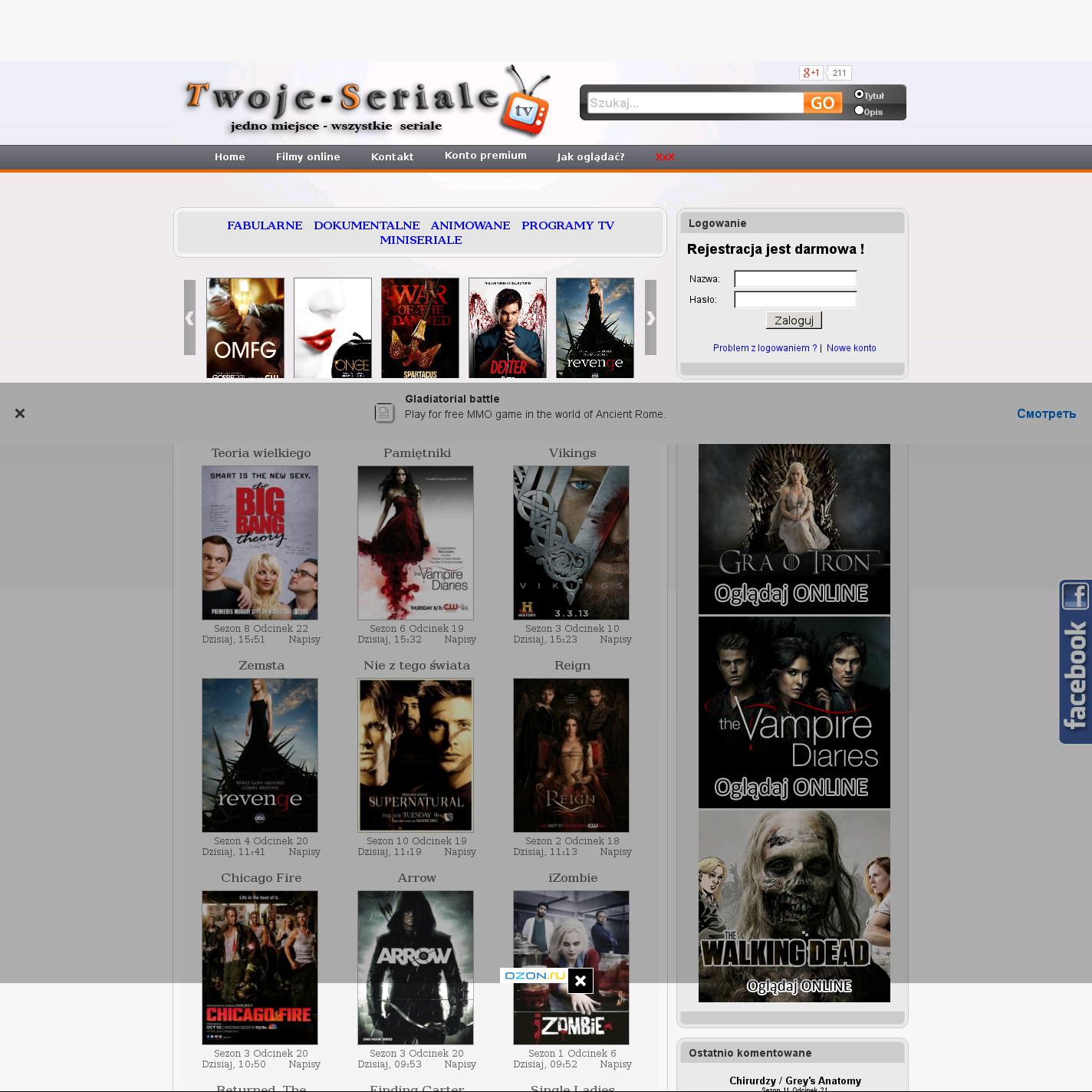Close the Ozon.ru ad popup
This screenshot has width=1092, height=1092.
point(581,981)
